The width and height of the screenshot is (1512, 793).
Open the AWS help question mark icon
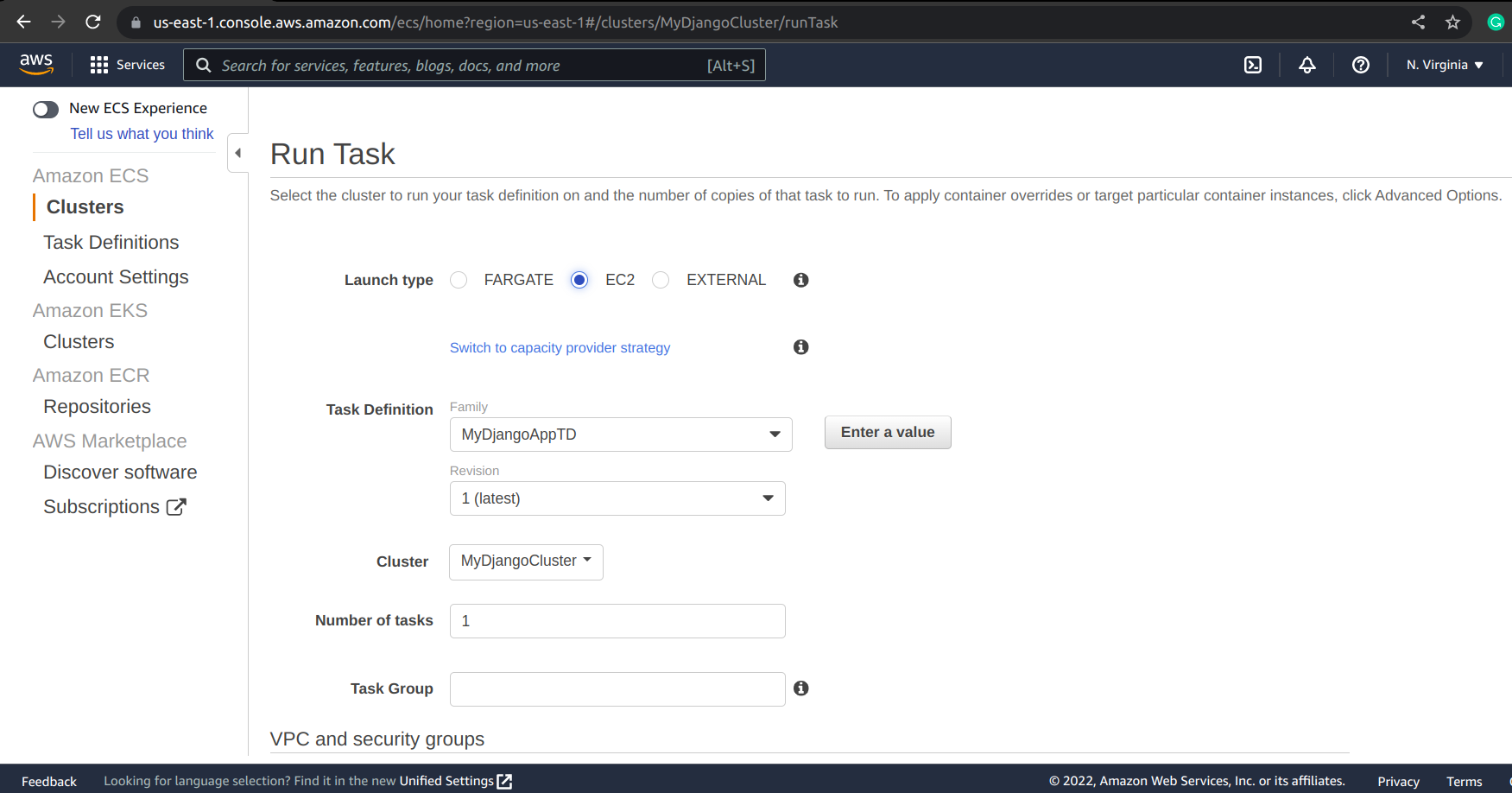coord(1360,65)
